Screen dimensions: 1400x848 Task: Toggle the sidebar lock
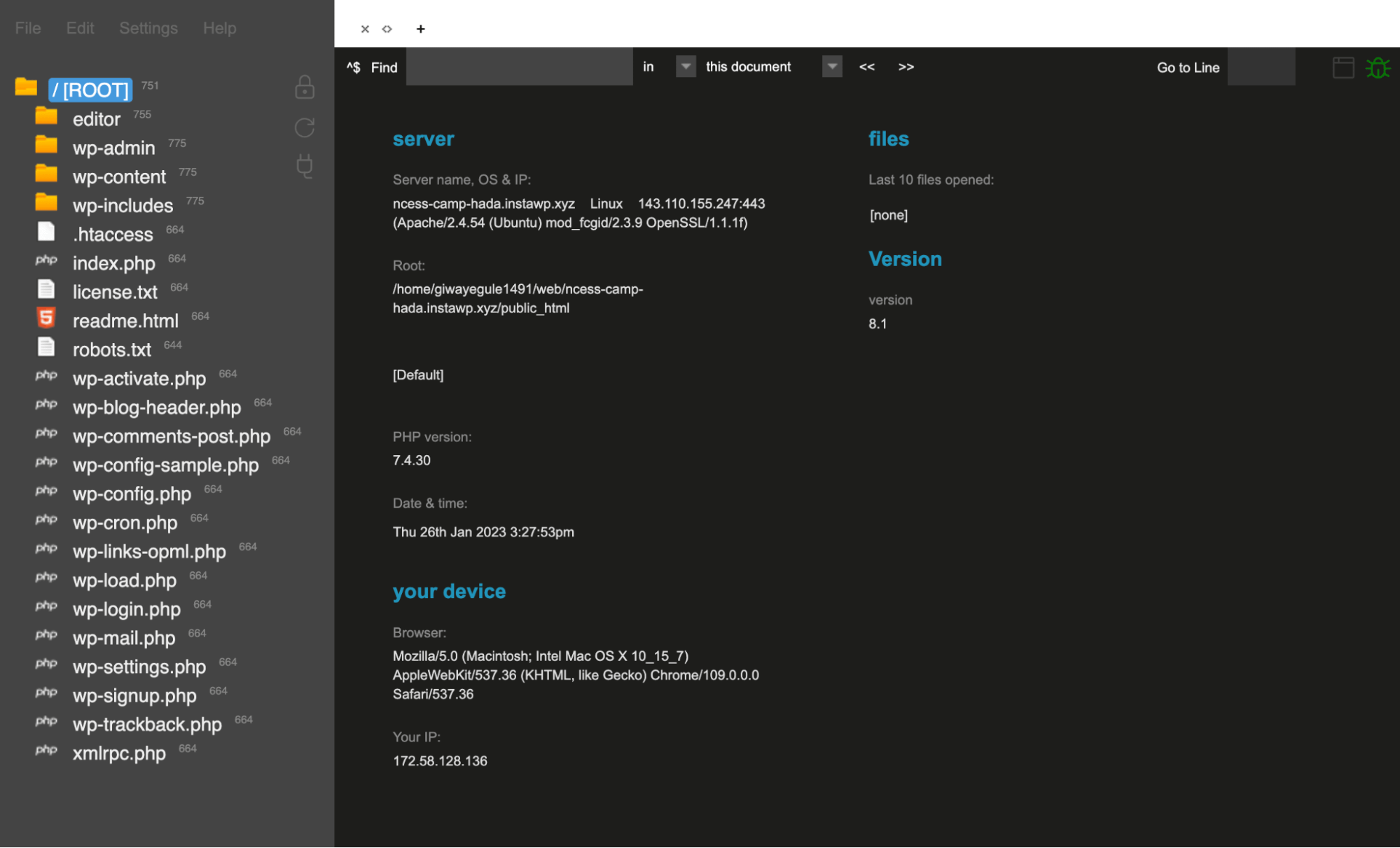(x=303, y=87)
